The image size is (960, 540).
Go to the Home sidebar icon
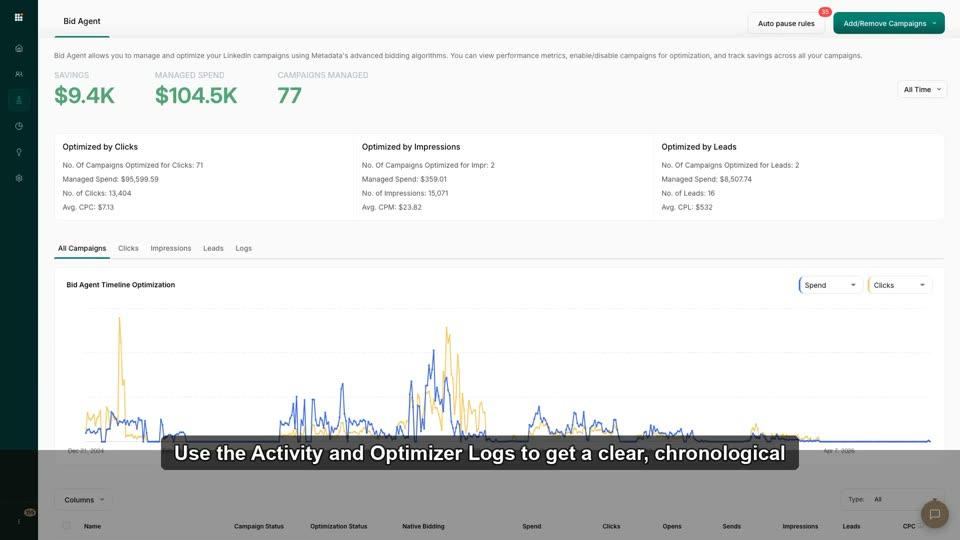coord(19,48)
